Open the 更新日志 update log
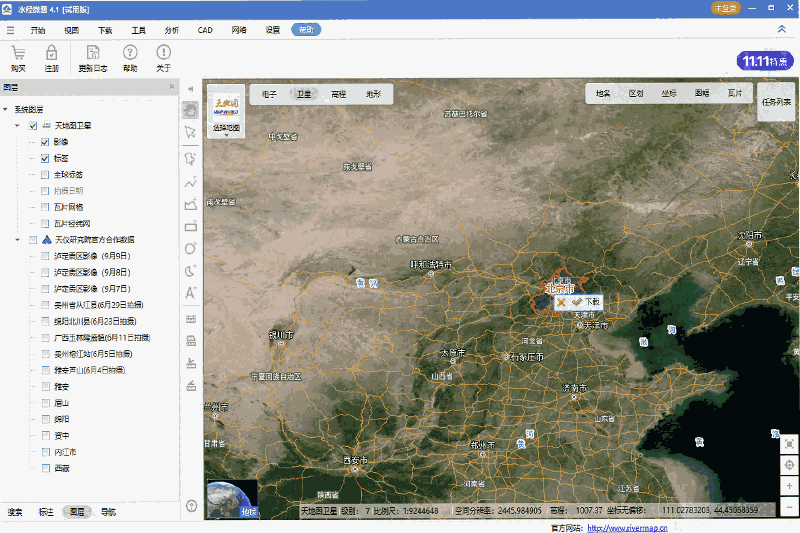The image size is (800, 533). [x=92, y=53]
